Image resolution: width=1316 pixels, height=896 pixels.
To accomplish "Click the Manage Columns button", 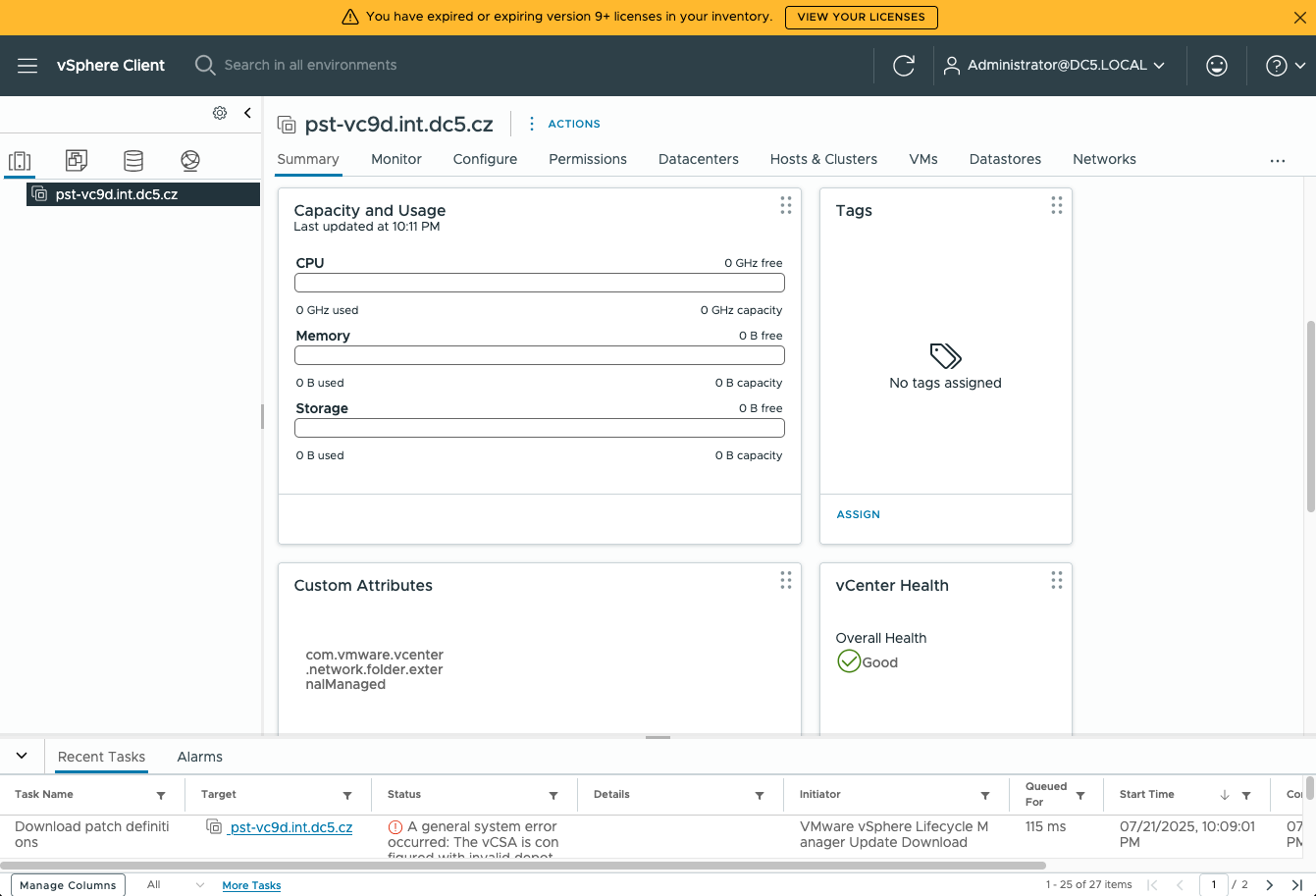I will click(x=68, y=885).
